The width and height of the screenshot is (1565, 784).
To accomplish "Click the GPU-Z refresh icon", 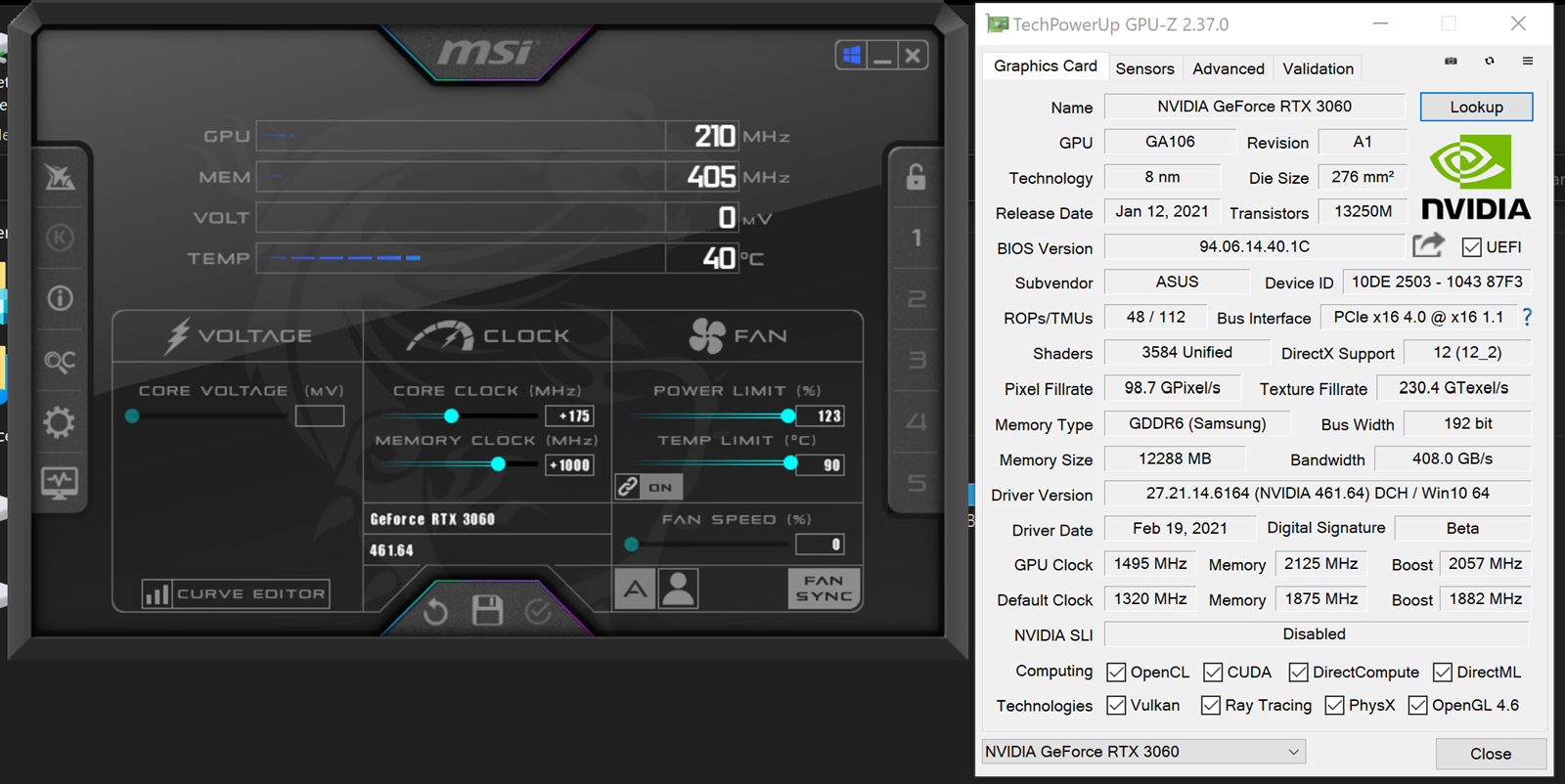I will click(1490, 61).
